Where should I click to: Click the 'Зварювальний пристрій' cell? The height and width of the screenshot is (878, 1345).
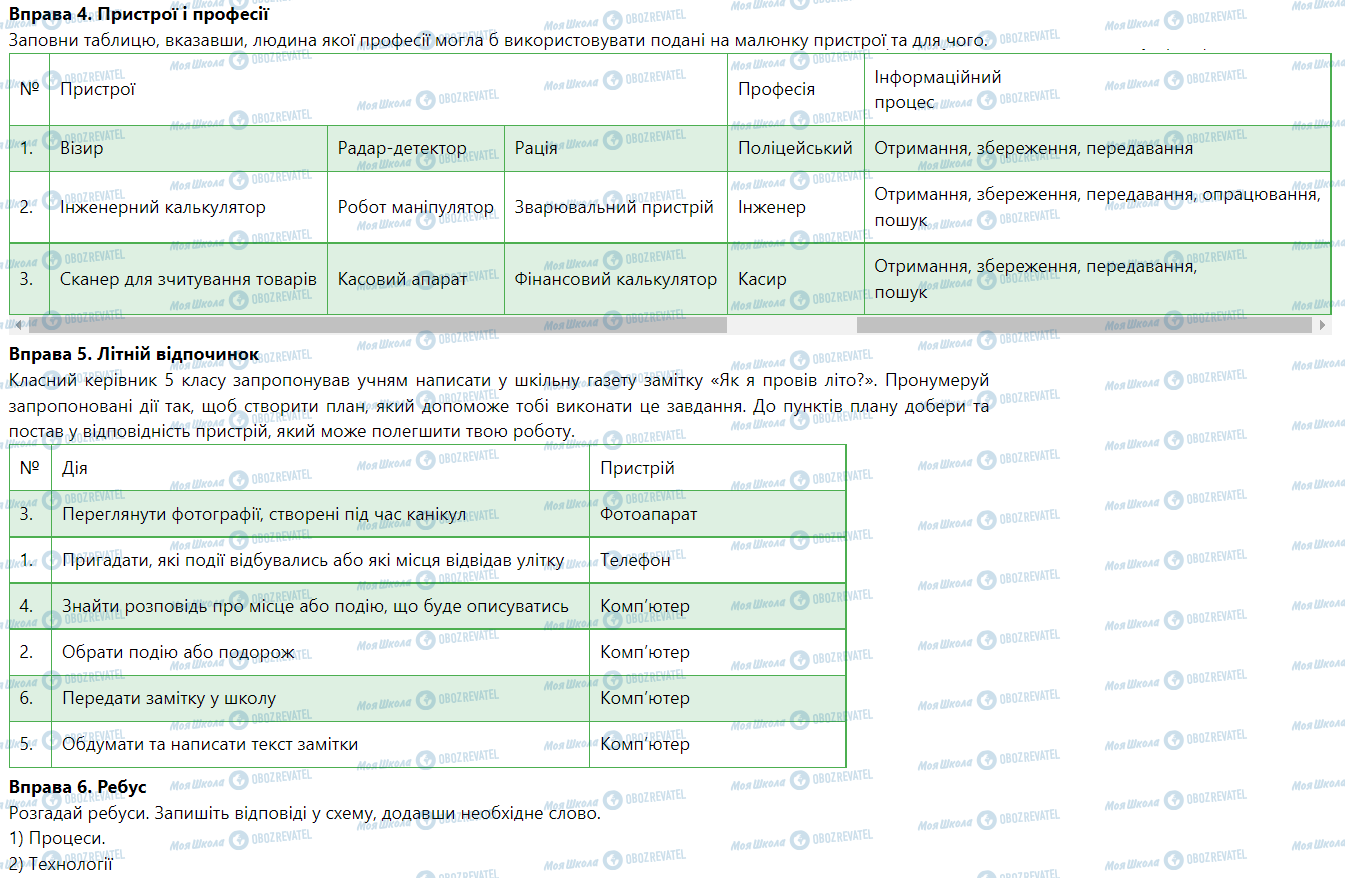pyautogui.click(x=616, y=207)
